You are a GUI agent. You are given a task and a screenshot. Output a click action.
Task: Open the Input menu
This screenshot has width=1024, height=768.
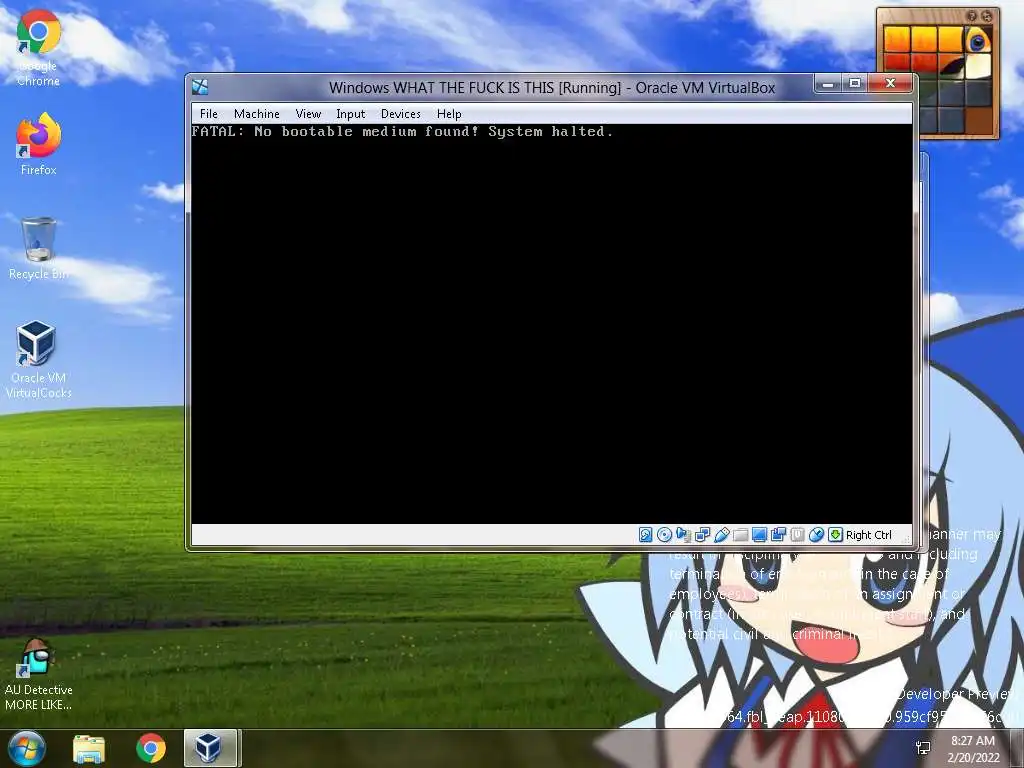[351, 114]
